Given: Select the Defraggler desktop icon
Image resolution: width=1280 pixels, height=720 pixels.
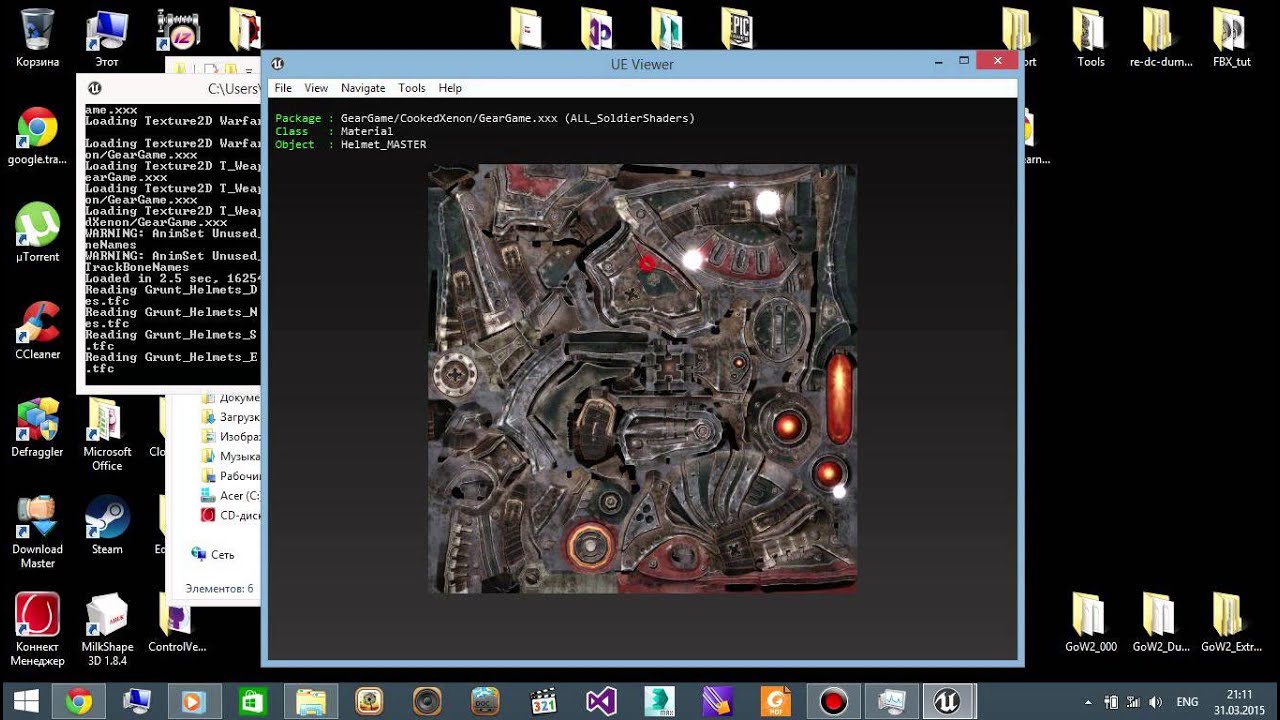Looking at the screenshot, I should [x=37, y=428].
